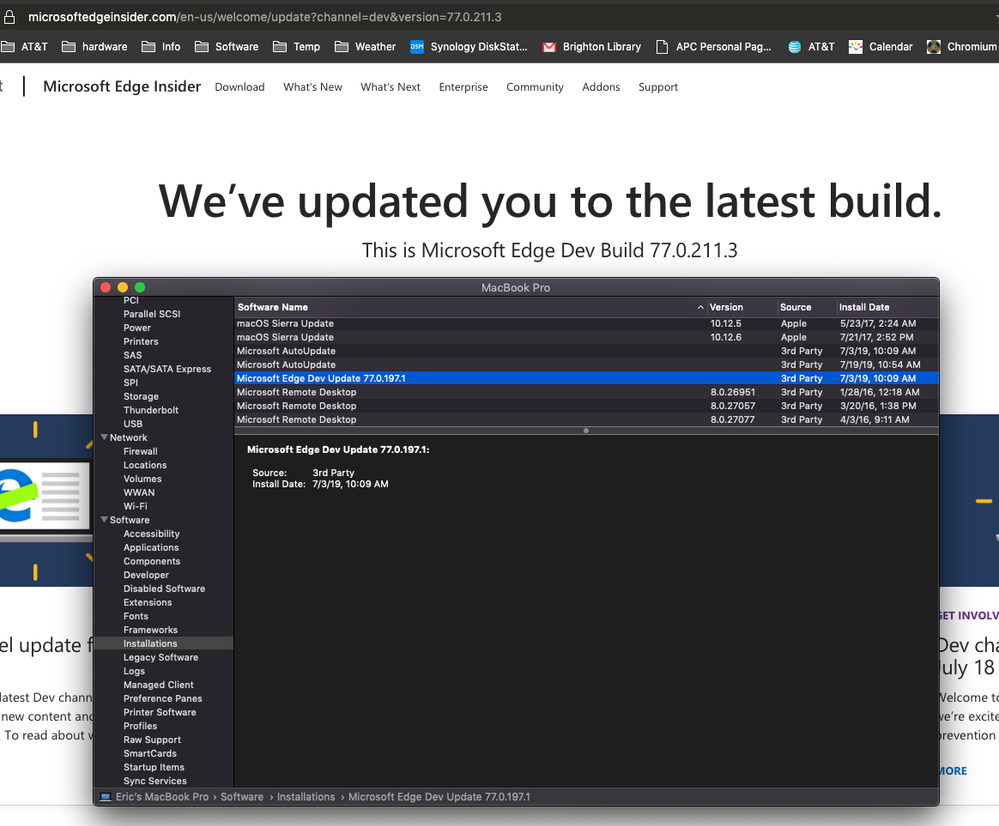Select Printers in the sidebar

tap(141, 341)
